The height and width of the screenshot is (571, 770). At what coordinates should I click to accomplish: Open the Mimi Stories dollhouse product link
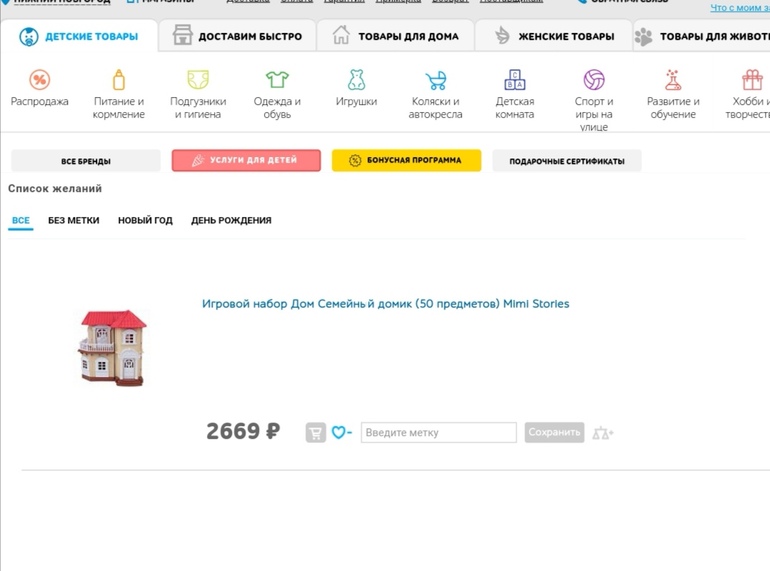385,304
